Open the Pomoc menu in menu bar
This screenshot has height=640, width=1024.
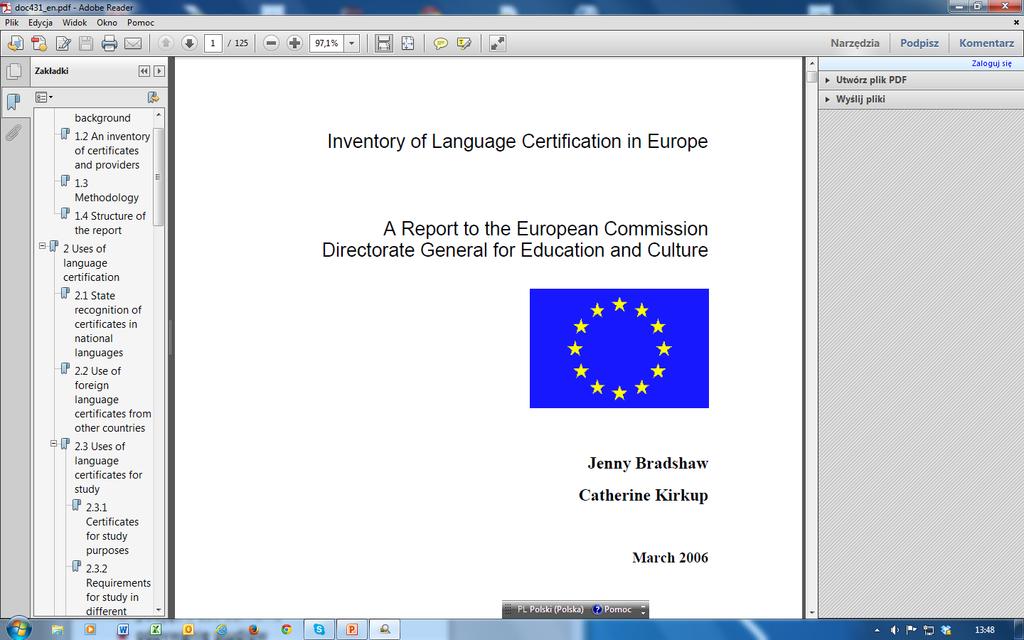click(x=140, y=22)
